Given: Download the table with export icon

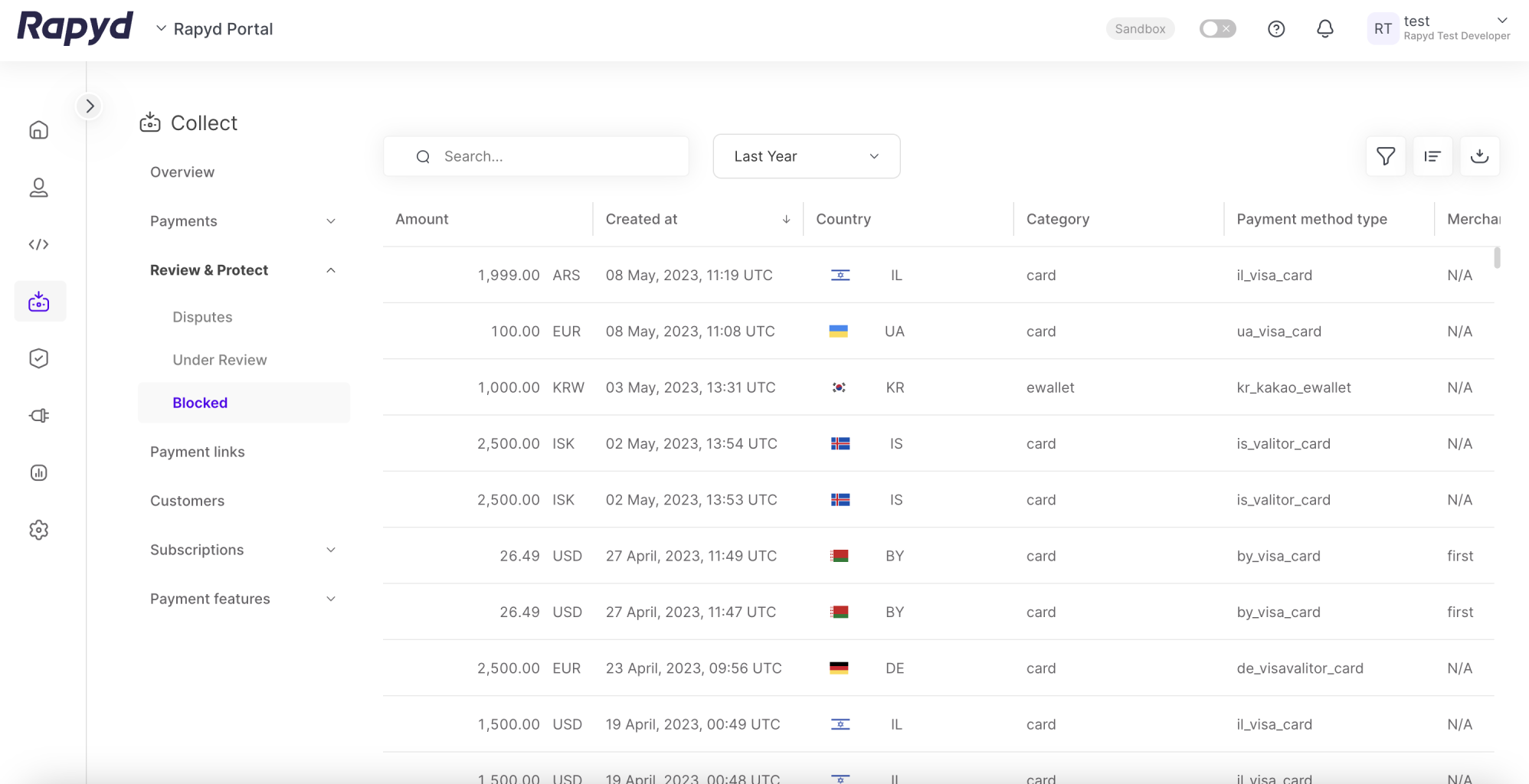Looking at the screenshot, I should coord(1479,156).
